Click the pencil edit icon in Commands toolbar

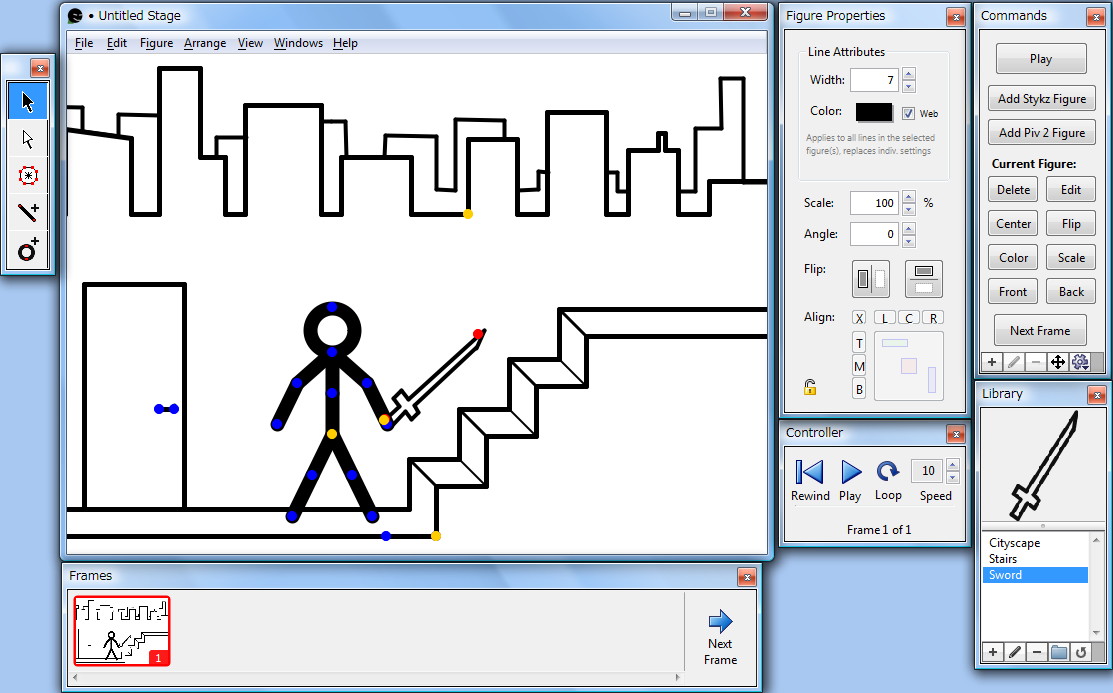click(x=1014, y=362)
